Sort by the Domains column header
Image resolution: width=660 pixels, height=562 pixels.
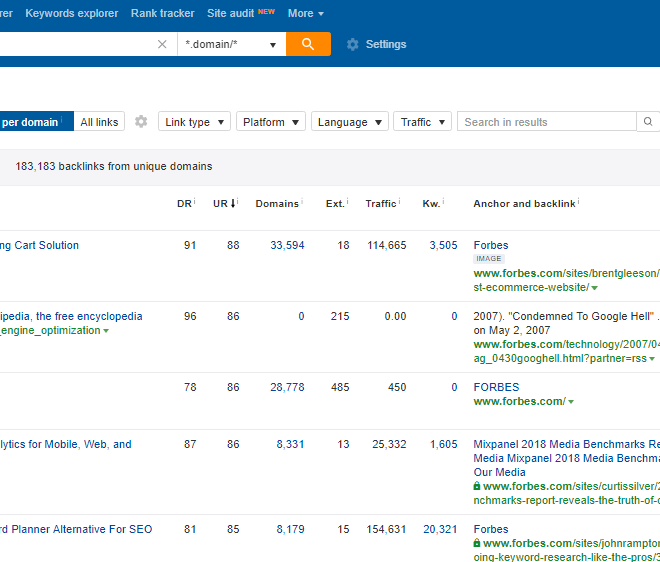(x=277, y=204)
